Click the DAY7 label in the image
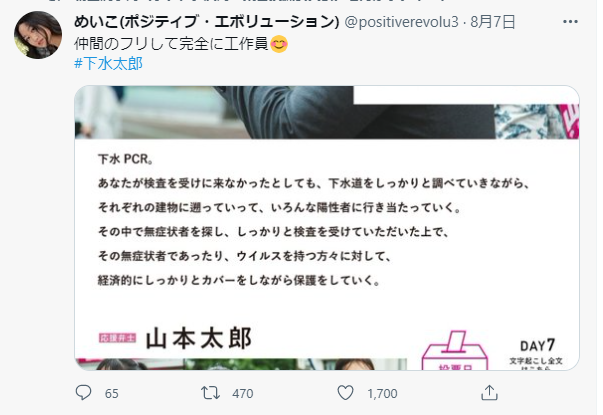603x415 pixels. tap(537, 345)
